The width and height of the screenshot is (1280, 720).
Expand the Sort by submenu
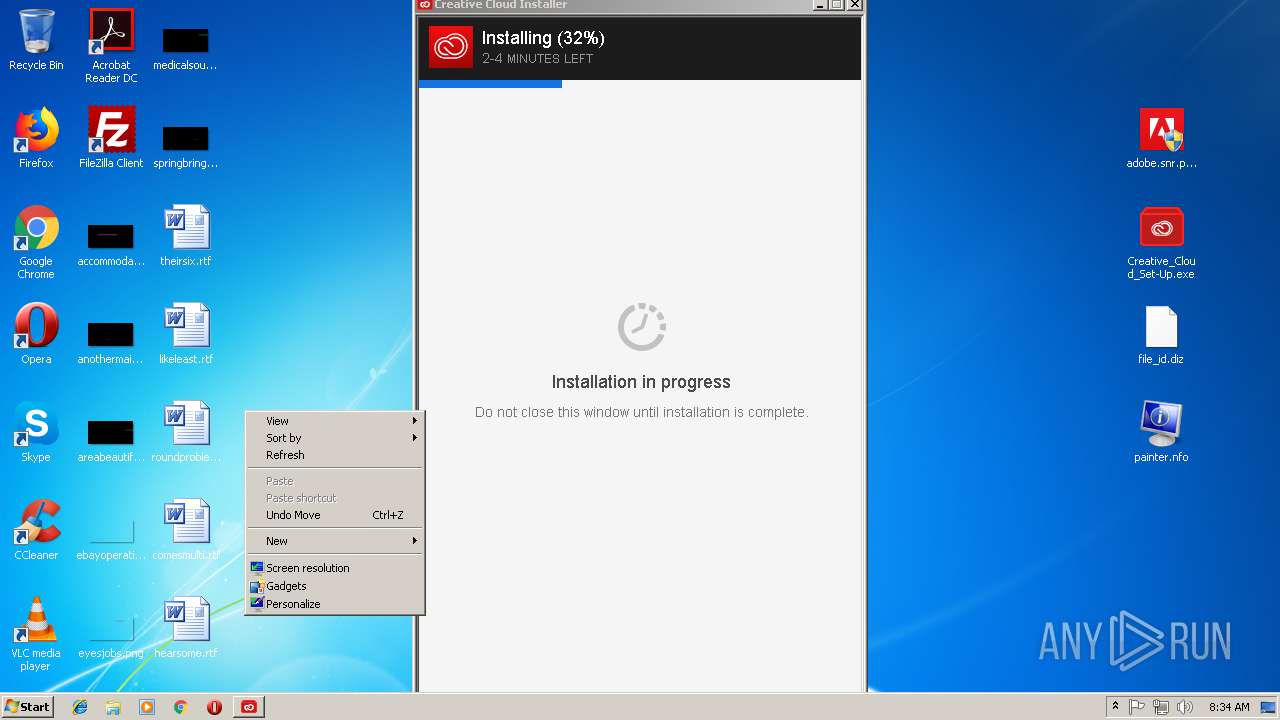tap(335, 438)
